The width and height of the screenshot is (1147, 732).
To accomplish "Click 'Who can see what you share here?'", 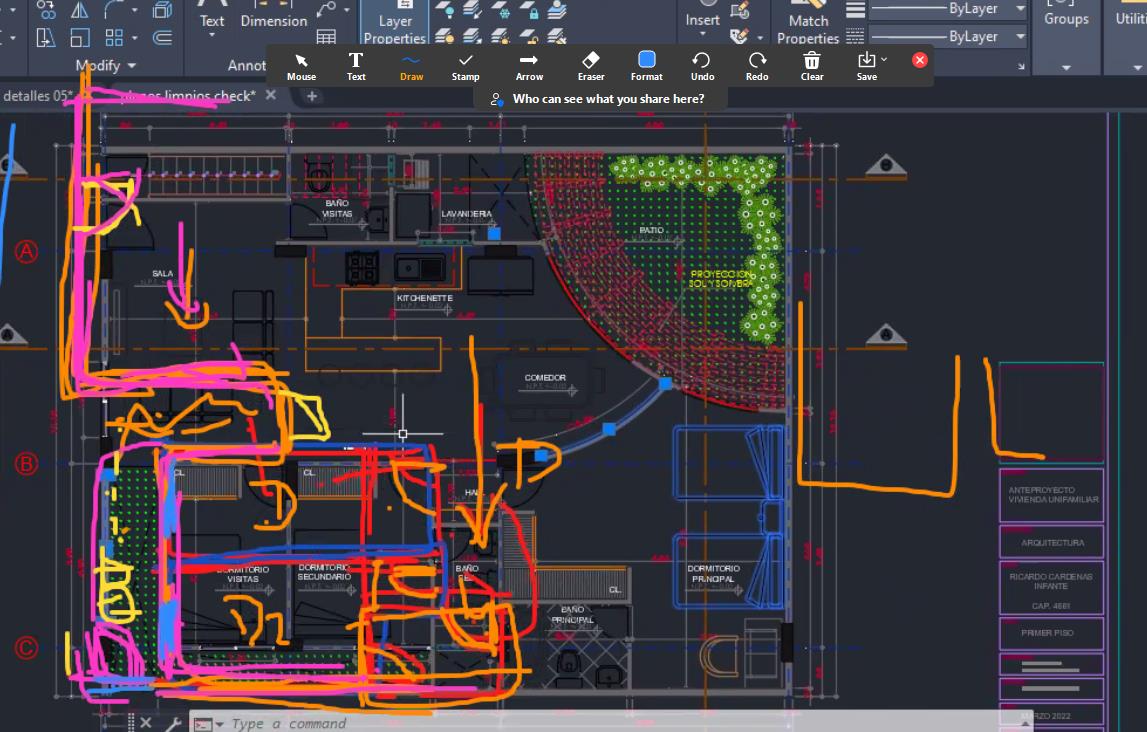I will point(607,99).
